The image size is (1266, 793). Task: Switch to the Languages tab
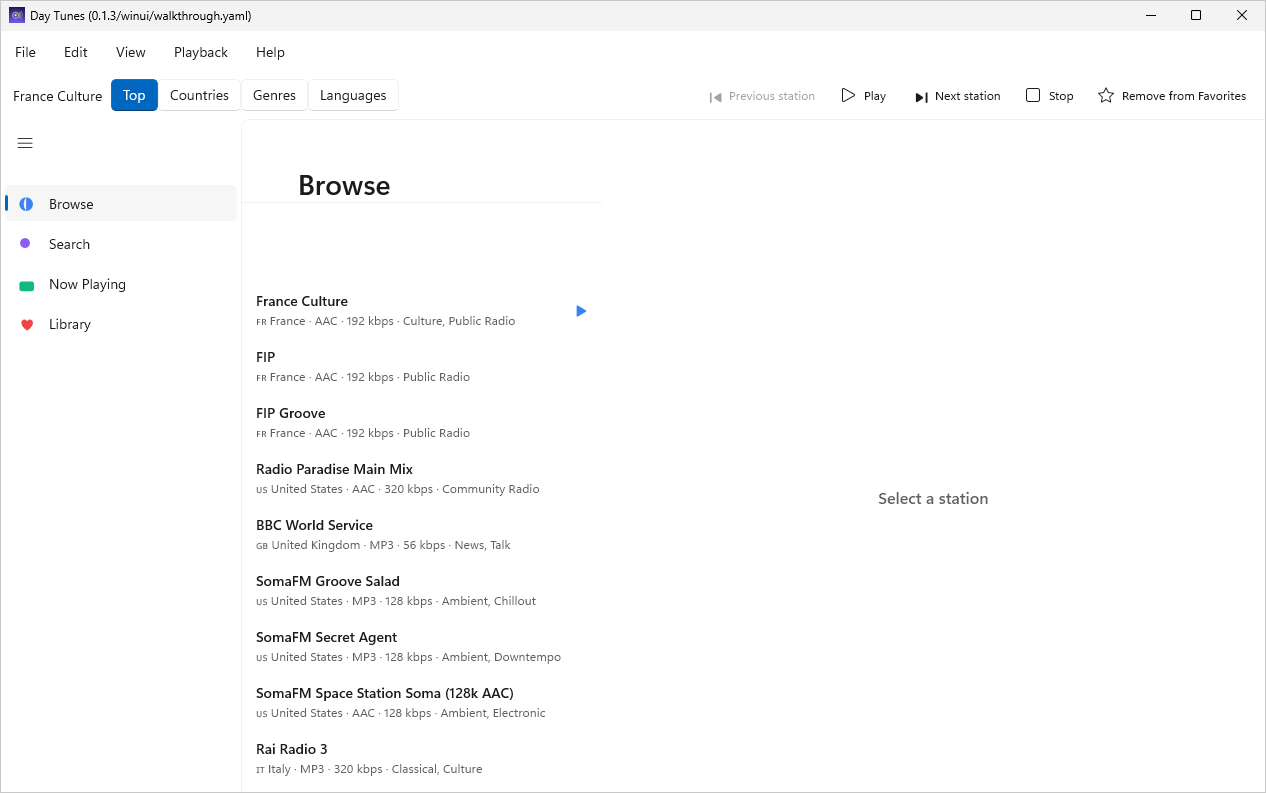pos(353,95)
